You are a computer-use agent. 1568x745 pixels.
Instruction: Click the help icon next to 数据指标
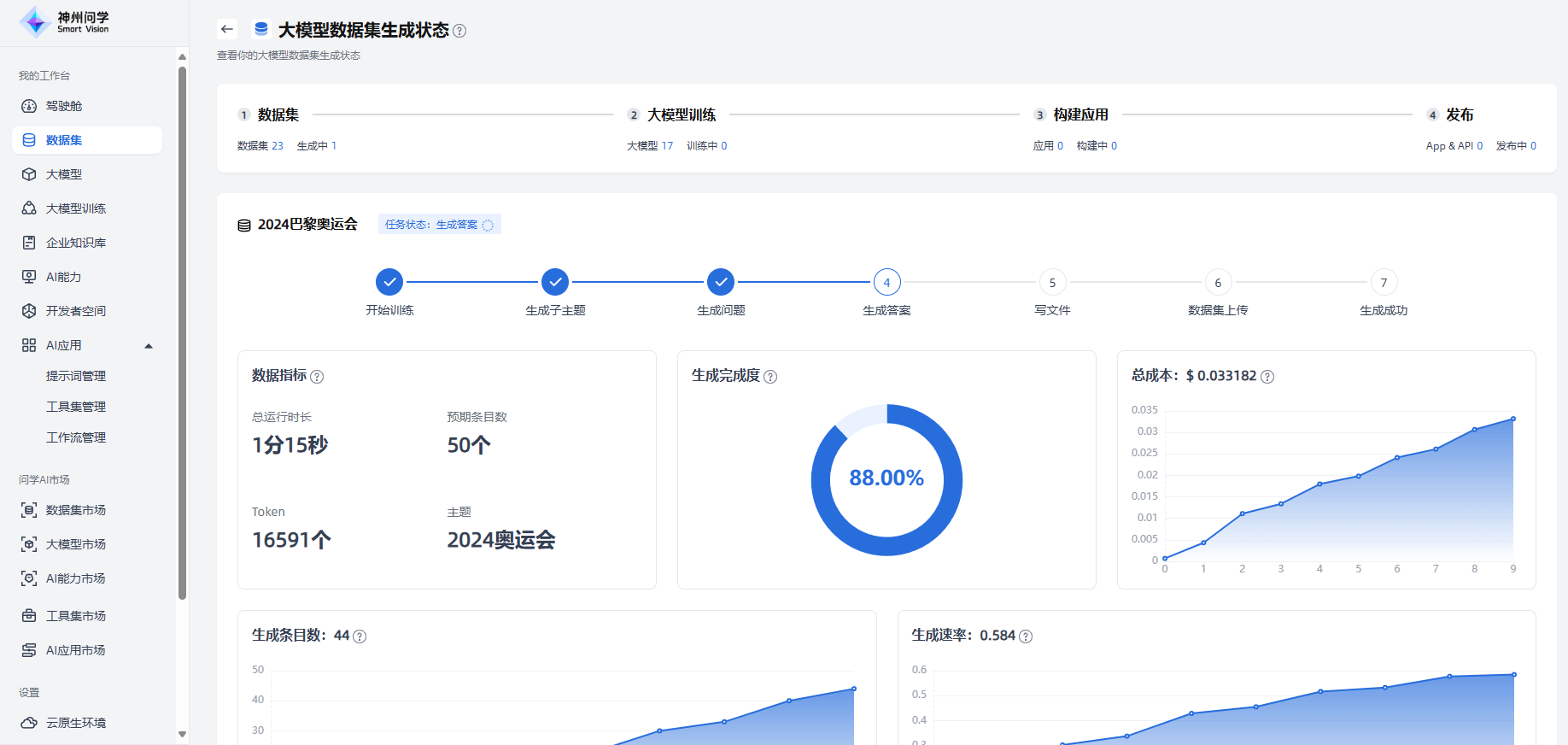(x=317, y=377)
